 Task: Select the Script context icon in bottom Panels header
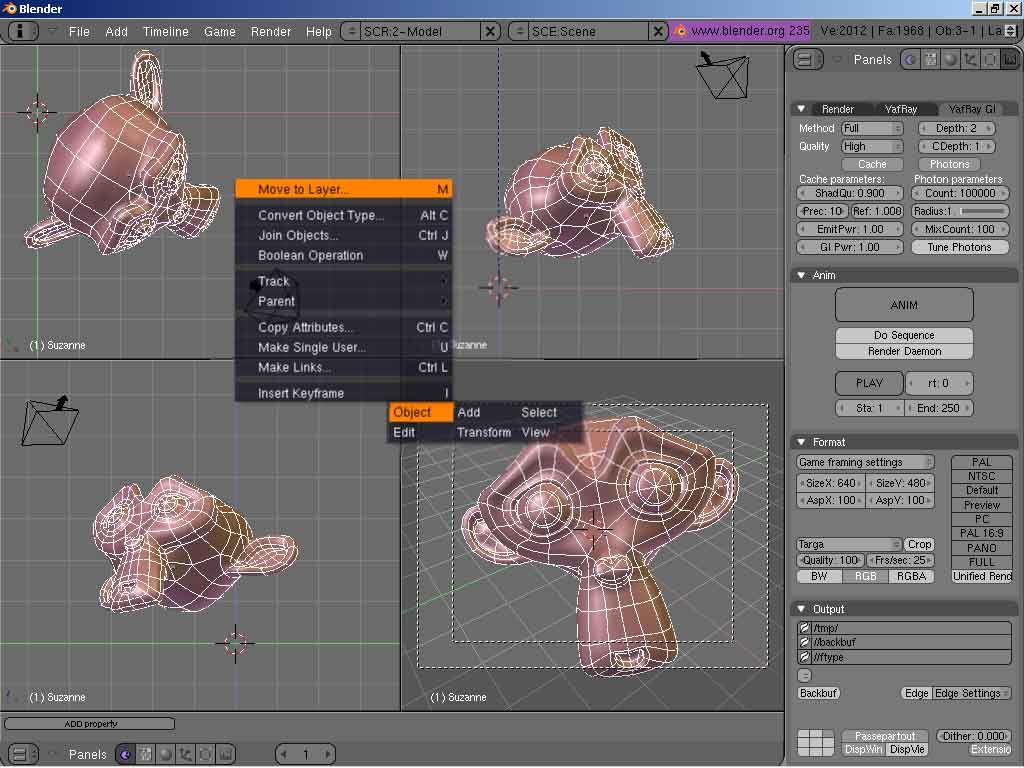pos(145,754)
